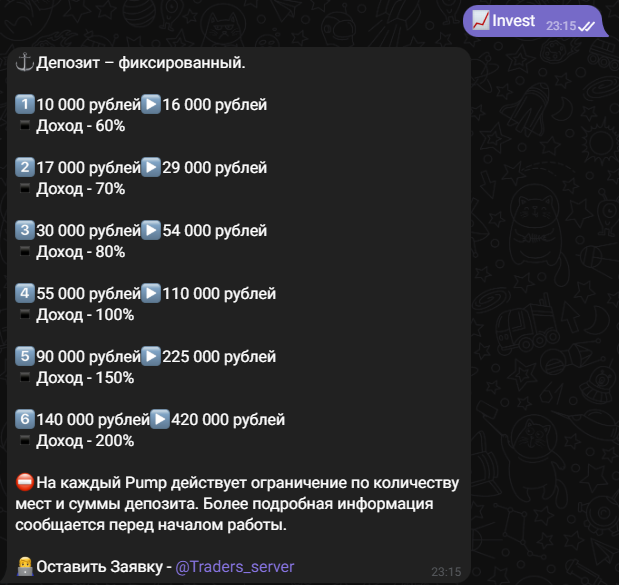Click the play arrow before "16 000 рублей"
The height and width of the screenshot is (585, 619).
(x=151, y=105)
